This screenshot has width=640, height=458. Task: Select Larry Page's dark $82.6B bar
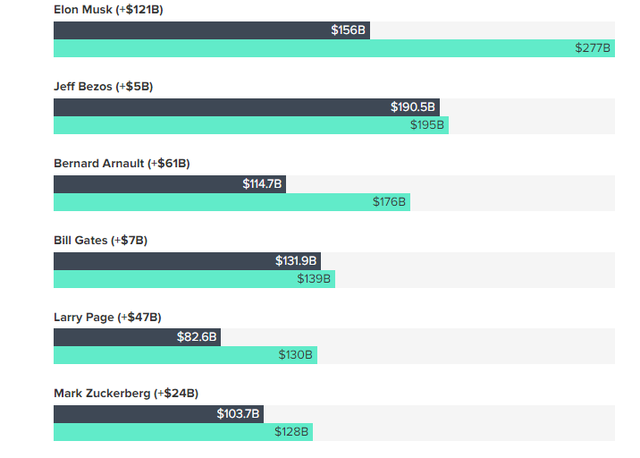pyautogui.click(x=137, y=338)
